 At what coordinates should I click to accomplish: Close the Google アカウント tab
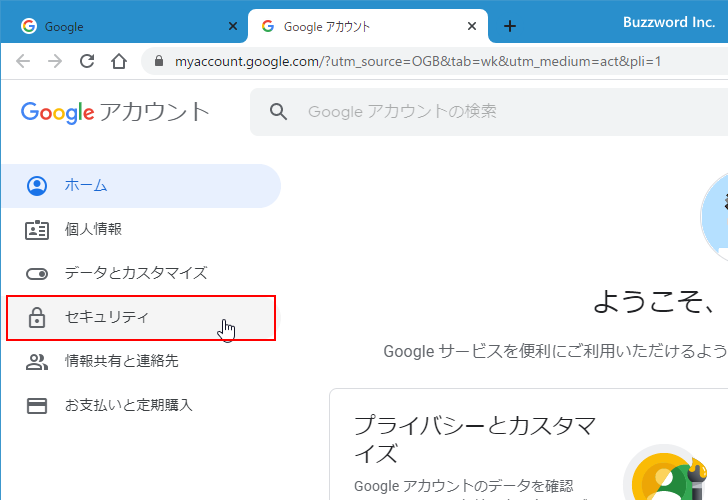[472, 26]
